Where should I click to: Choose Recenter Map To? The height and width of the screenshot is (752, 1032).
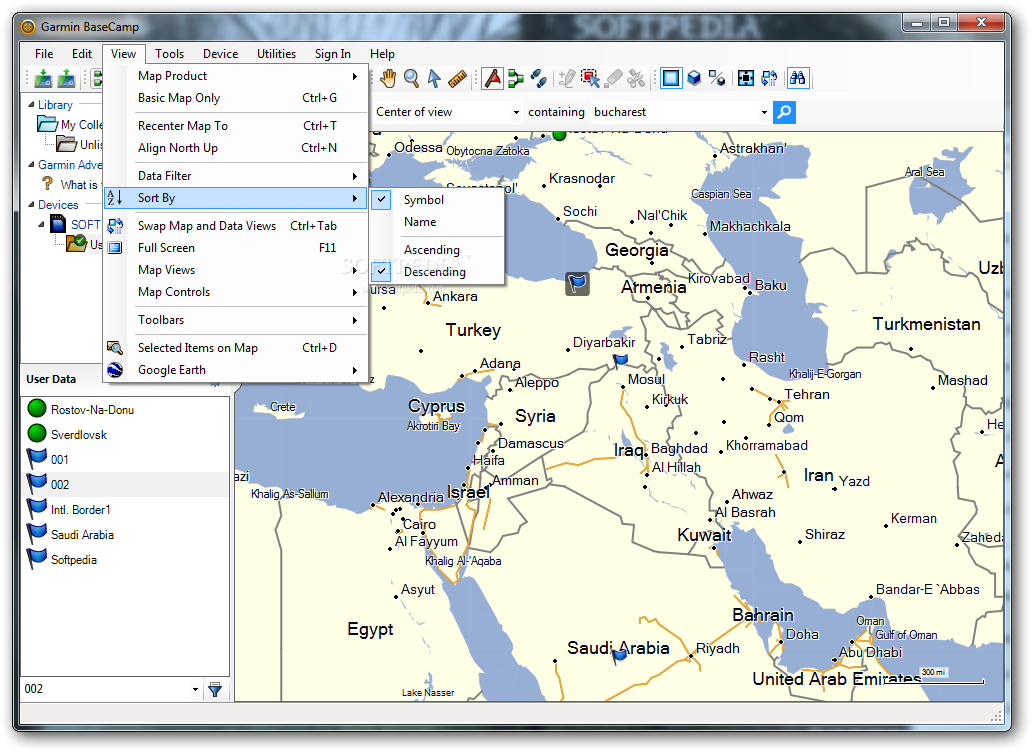(236, 126)
